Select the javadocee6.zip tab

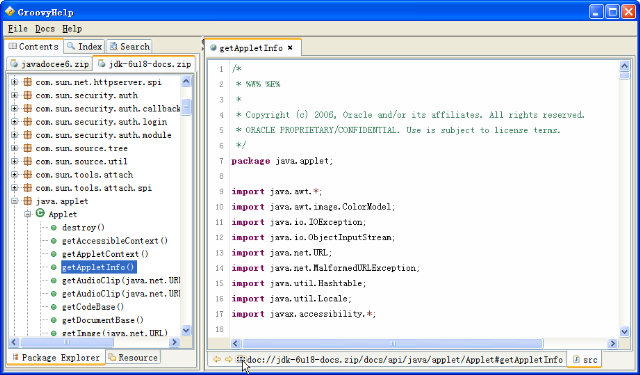(x=50, y=64)
